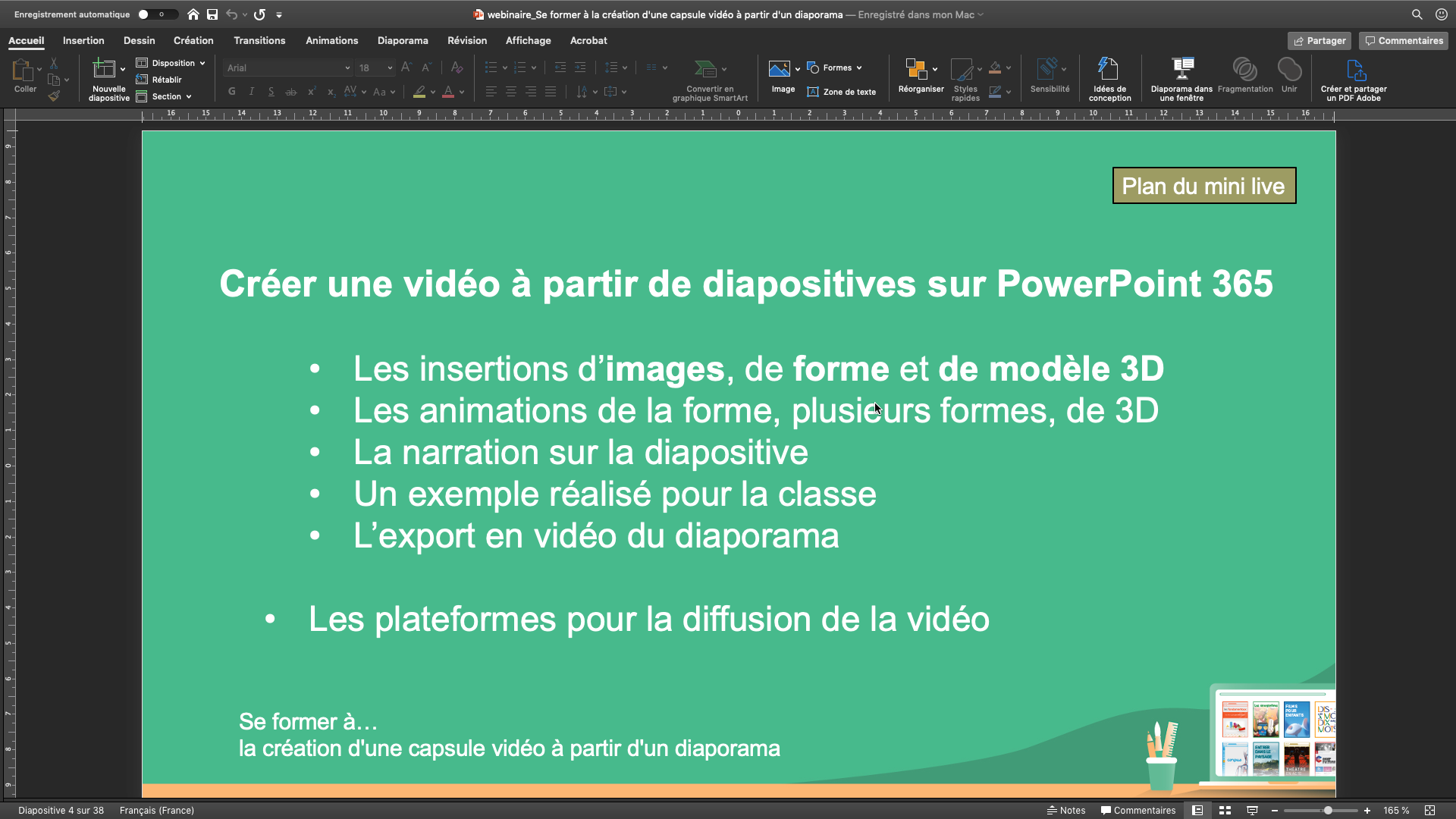
Task: Open the Animations tab
Action: point(331,40)
